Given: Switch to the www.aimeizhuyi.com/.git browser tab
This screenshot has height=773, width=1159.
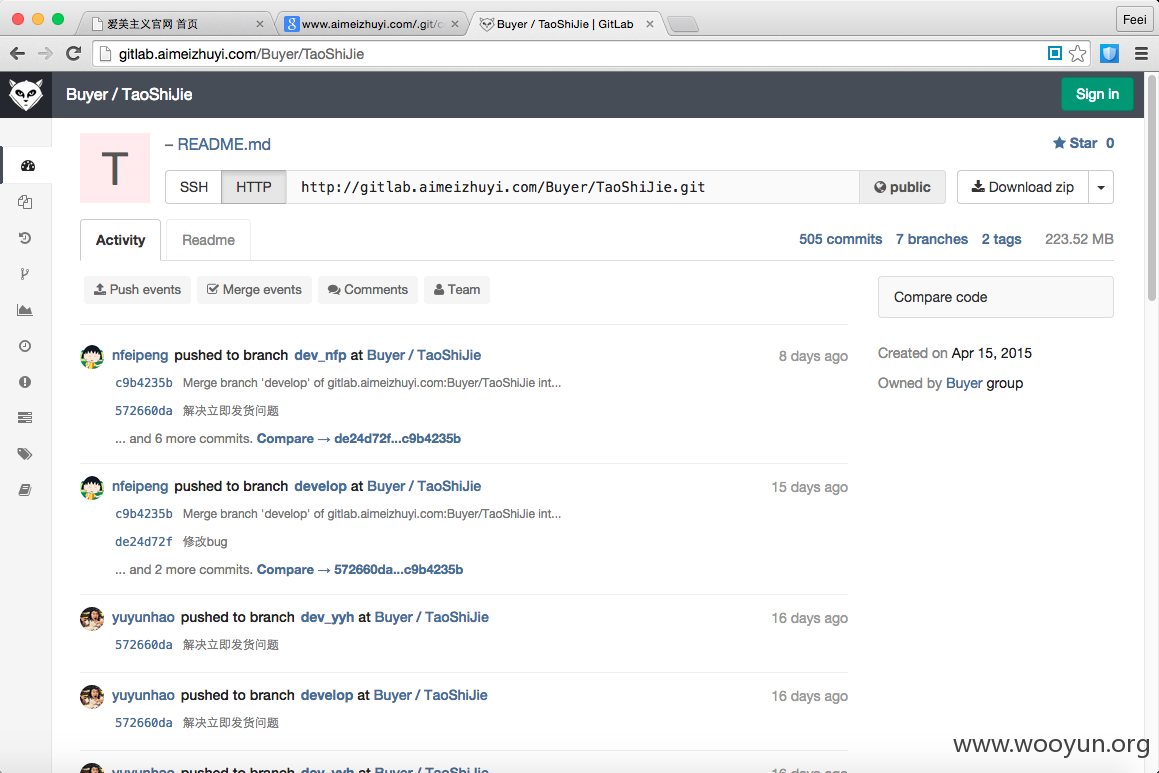Looking at the screenshot, I should click(x=372, y=24).
